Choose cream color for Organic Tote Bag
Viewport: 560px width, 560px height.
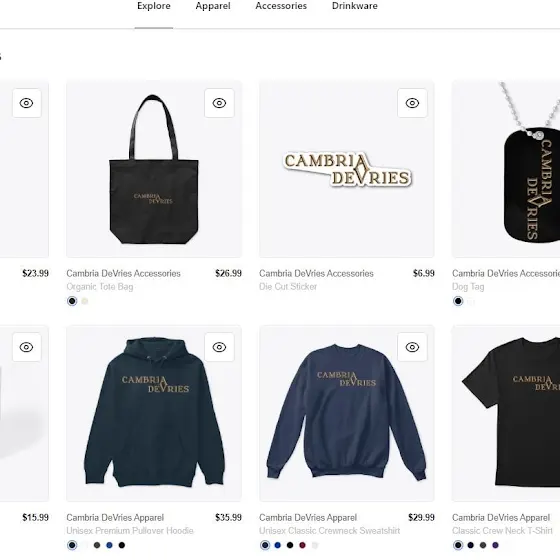point(85,301)
